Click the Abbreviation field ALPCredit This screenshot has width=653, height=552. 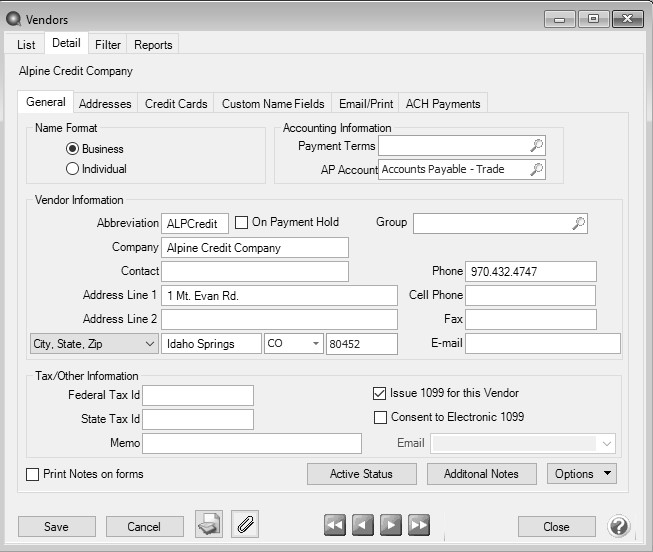[x=195, y=224]
